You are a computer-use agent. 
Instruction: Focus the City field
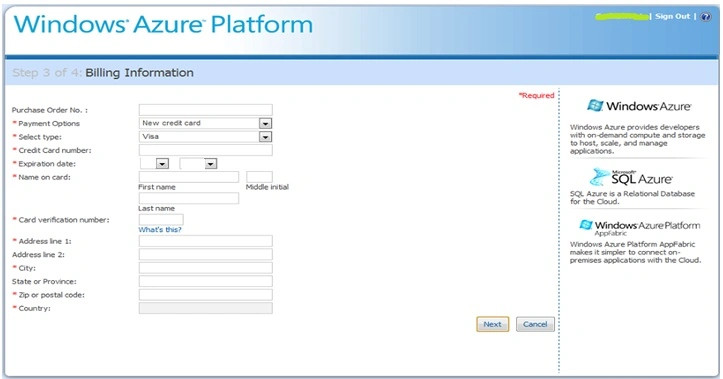[x=206, y=268]
